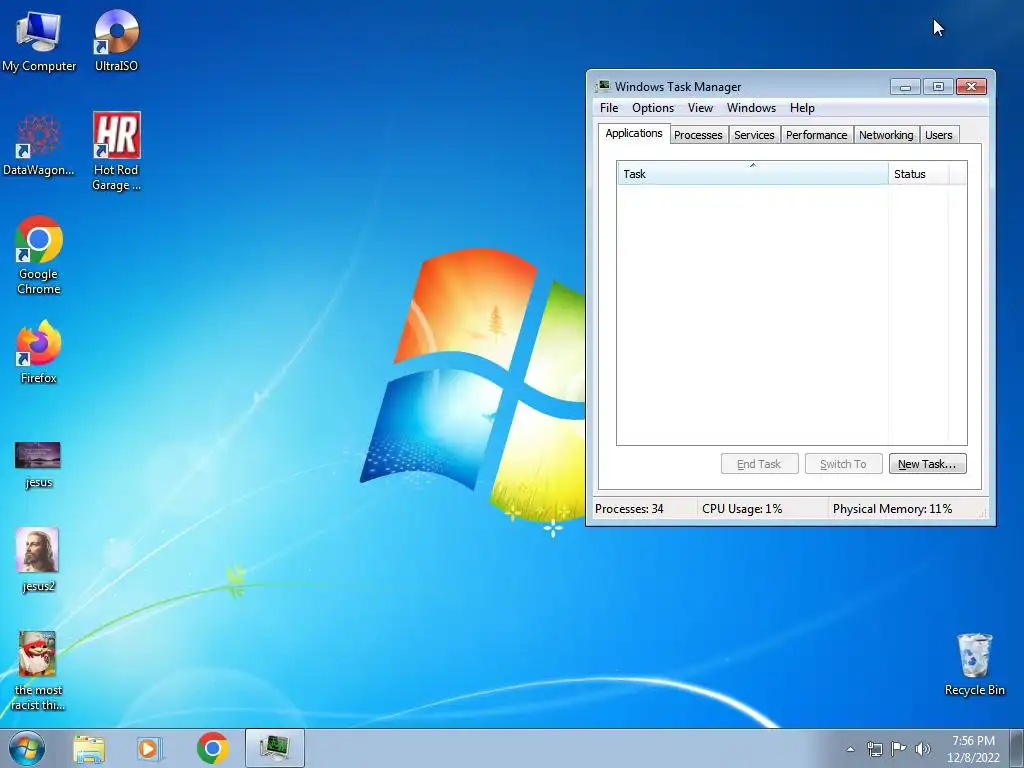Select the Recycle Bin icon
1024x768 pixels.
(974, 665)
